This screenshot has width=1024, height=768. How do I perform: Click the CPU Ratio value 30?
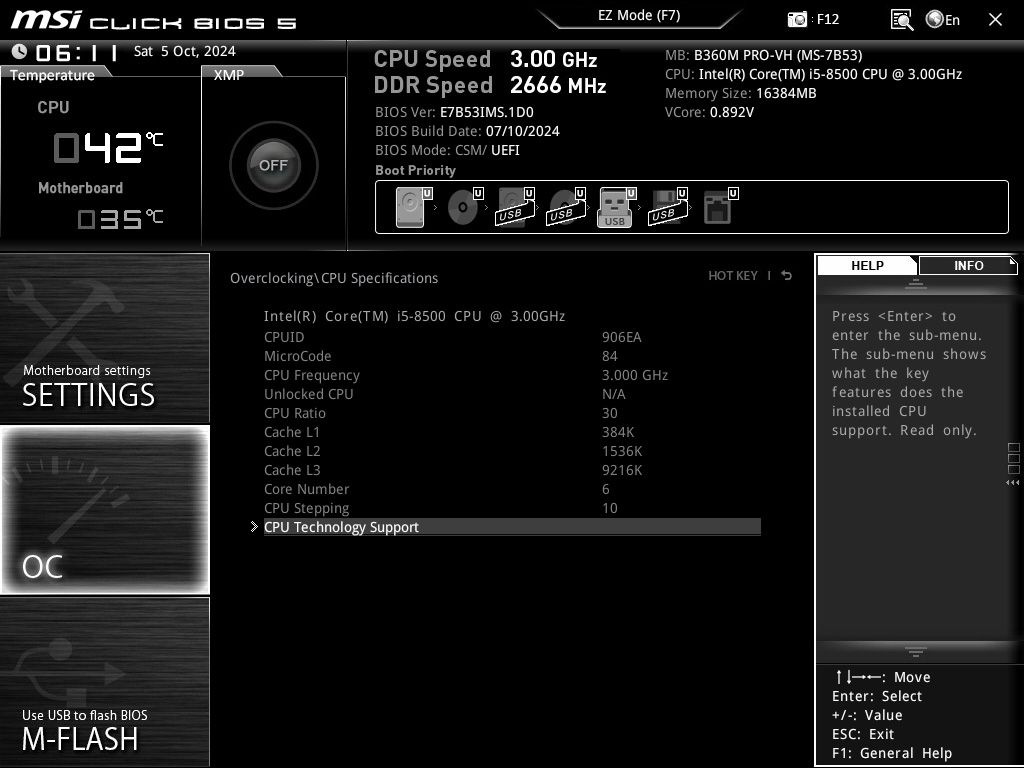tap(609, 413)
